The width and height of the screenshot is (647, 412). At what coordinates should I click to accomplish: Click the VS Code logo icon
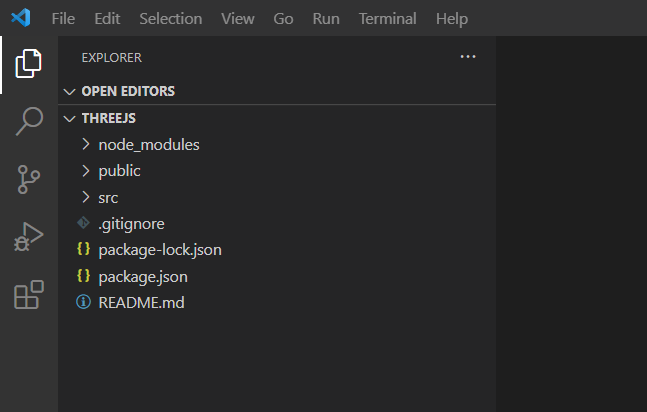[x=21, y=18]
